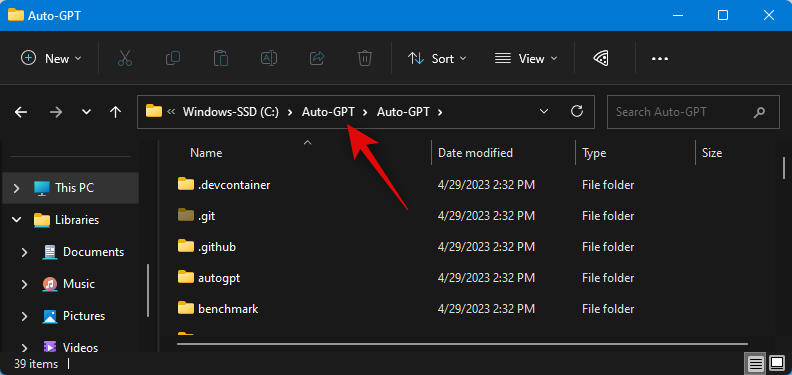Screen dimensions: 792x375
Task: Click the folder icon in address bar
Action: [154, 111]
